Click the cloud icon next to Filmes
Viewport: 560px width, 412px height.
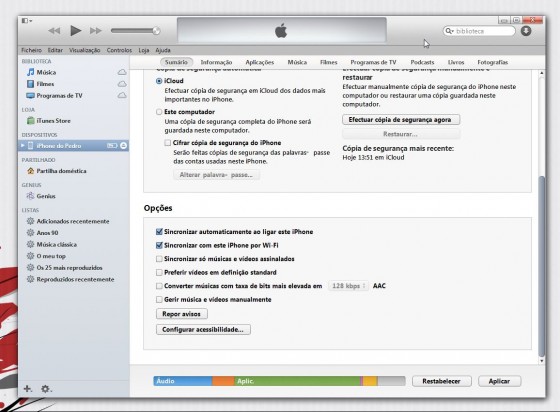click(x=122, y=84)
